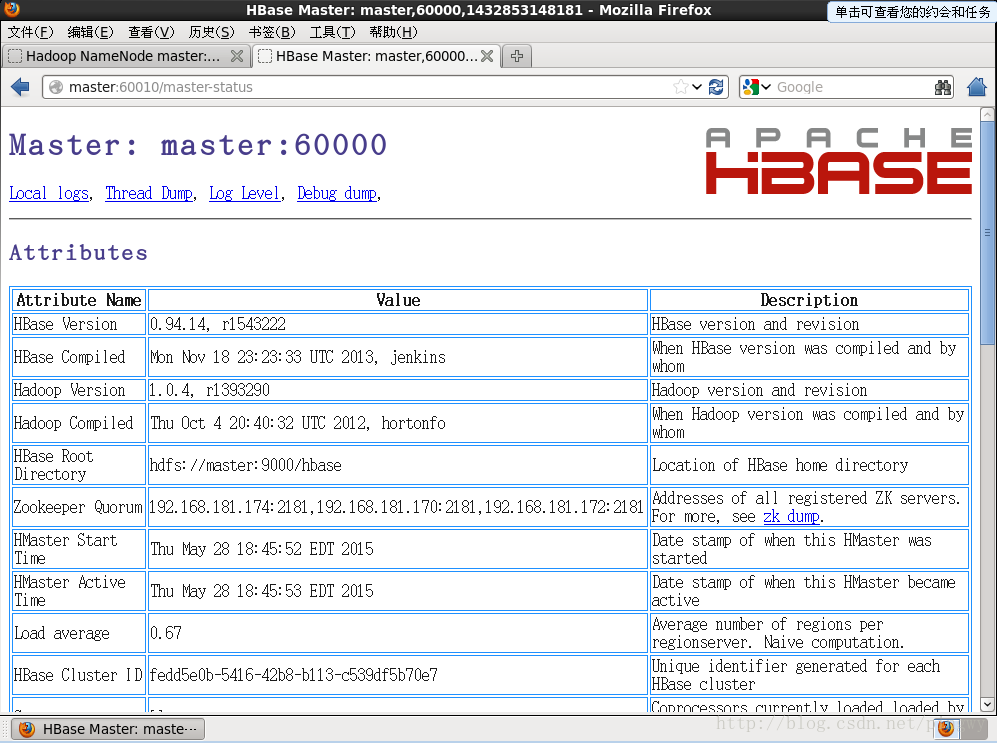Click value 'Mon Nov 18 23:23:33 UTC 2013, jenkins'

coord(298,357)
